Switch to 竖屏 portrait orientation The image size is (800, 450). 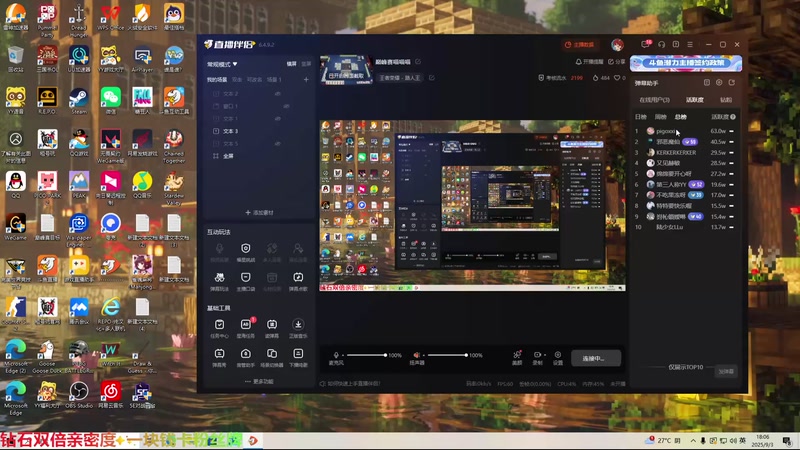coord(306,64)
